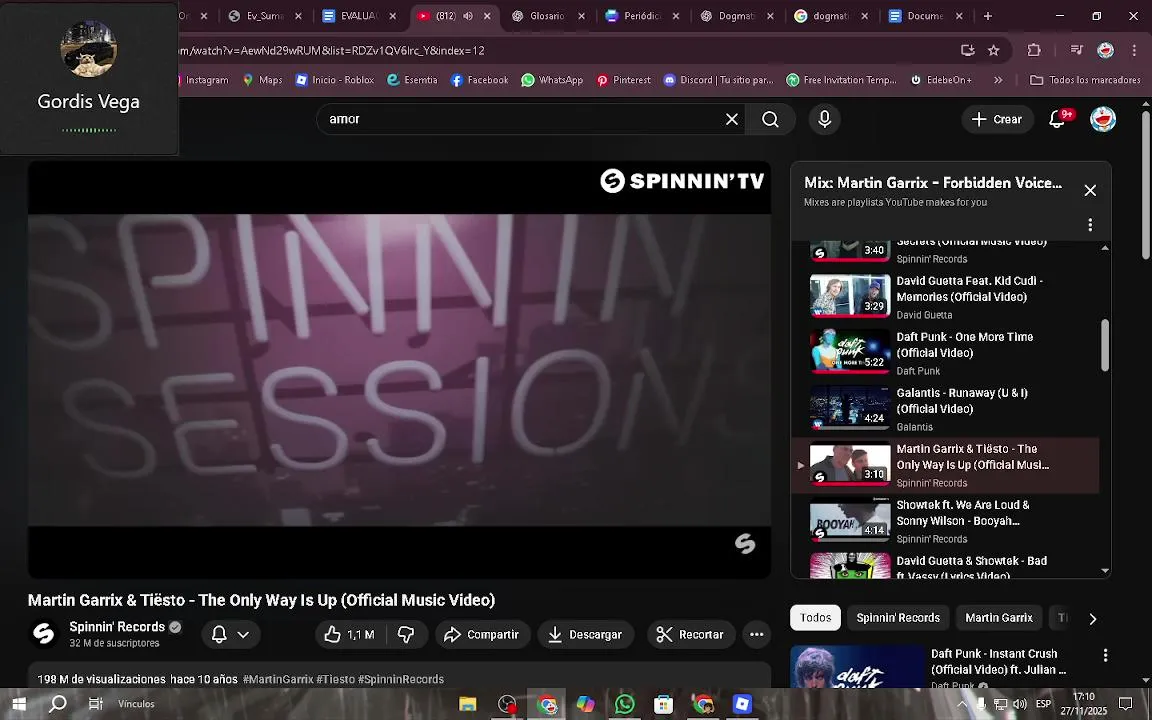Expand the subscription notification bell dropdown
Image resolution: width=1152 pixels, height=720 pixels.
(231, 634)
